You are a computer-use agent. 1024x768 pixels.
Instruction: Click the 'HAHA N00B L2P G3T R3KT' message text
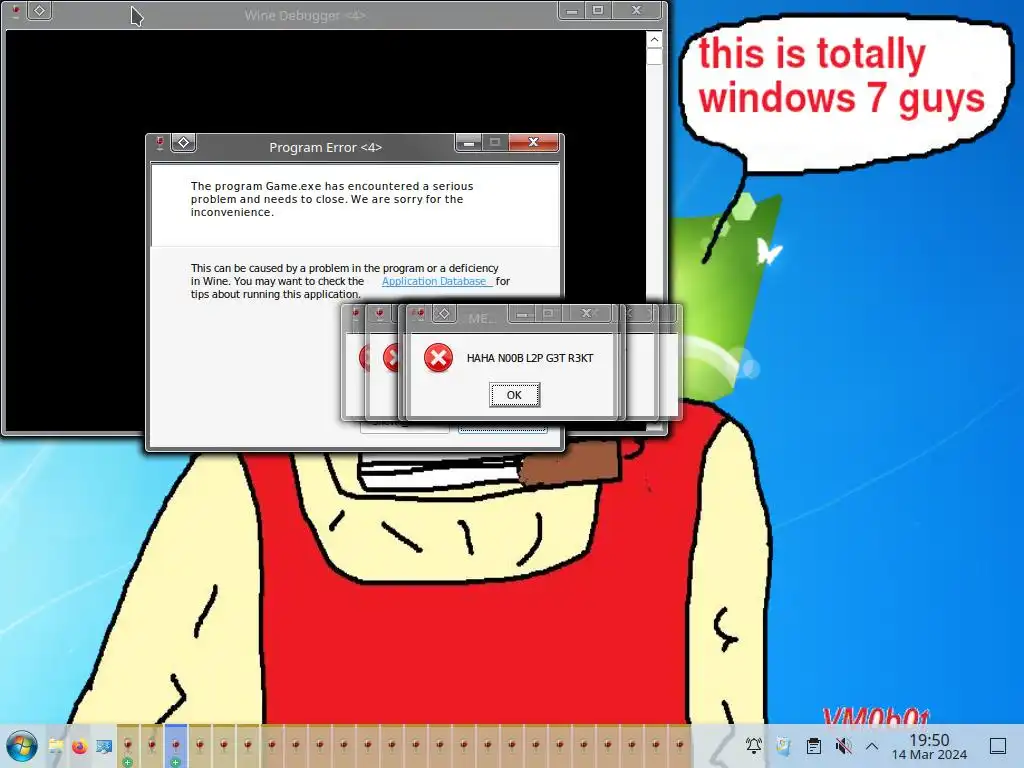pyautogui.click(x=530, y=358)
